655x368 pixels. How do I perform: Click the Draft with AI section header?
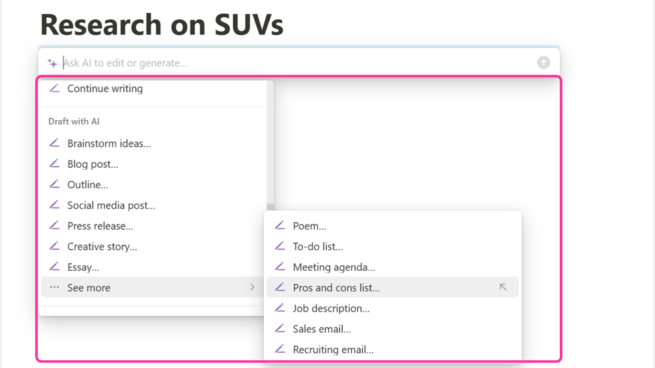74,122
